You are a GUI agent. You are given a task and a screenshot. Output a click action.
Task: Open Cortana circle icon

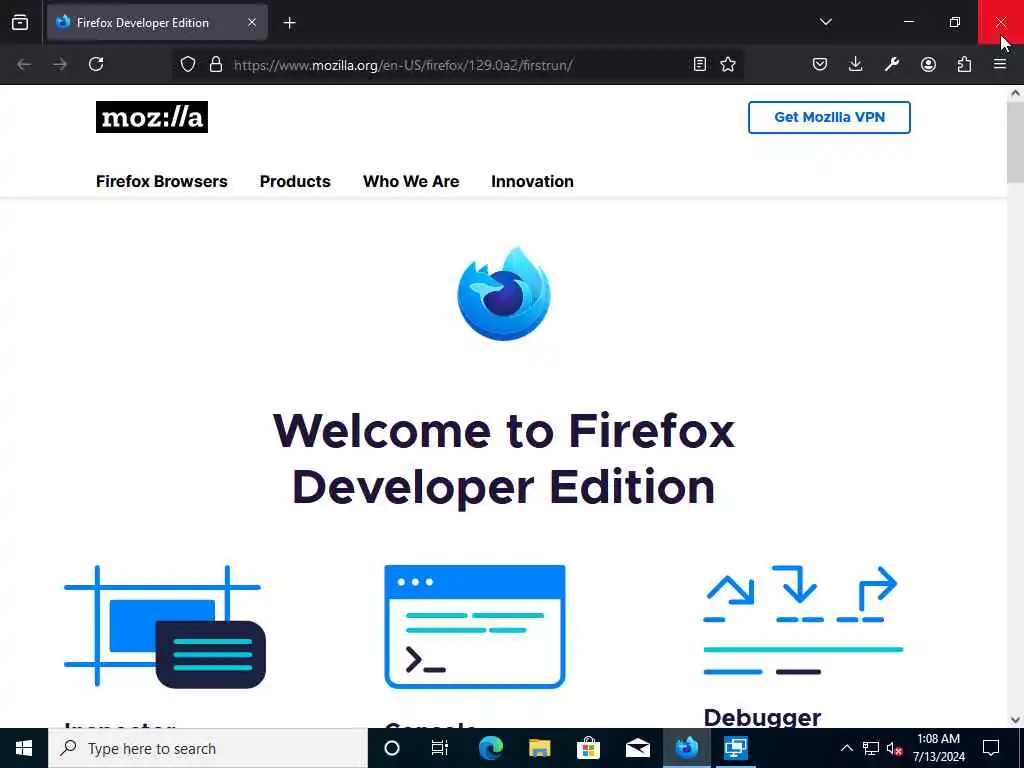tap(392, 748)
